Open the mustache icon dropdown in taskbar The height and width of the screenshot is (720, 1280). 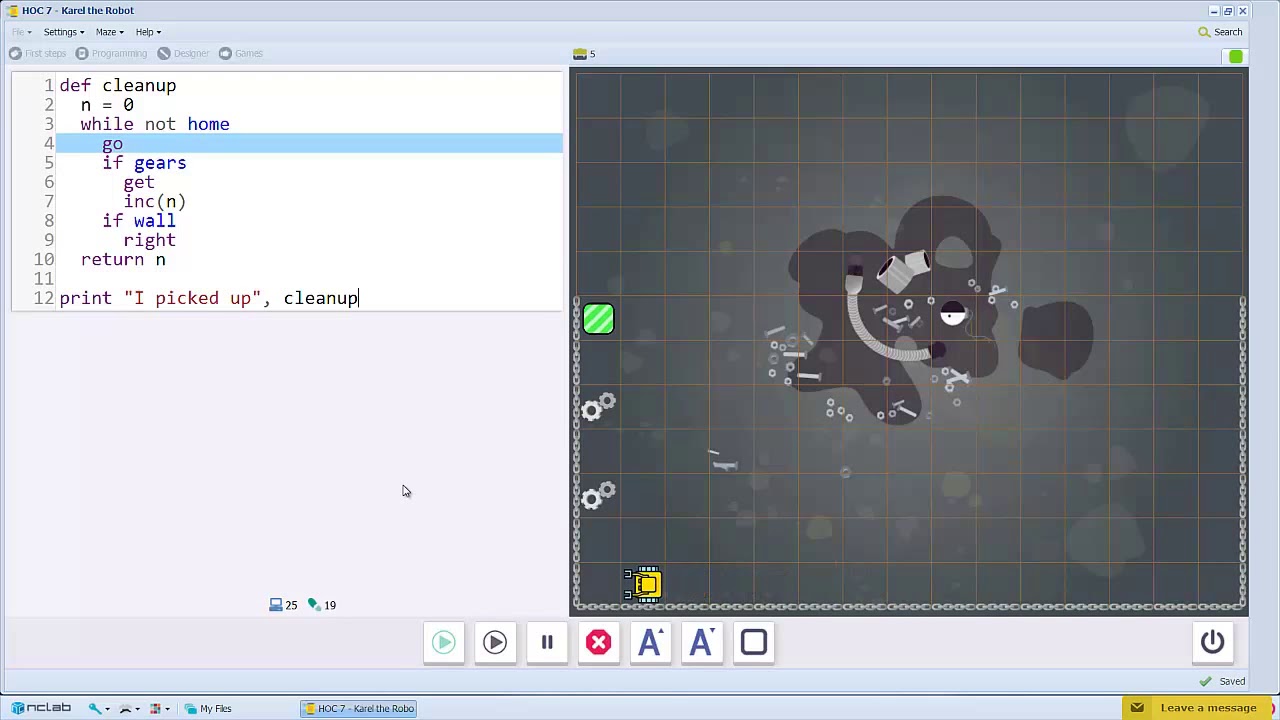pyautogui.click(x=128, y=708)
